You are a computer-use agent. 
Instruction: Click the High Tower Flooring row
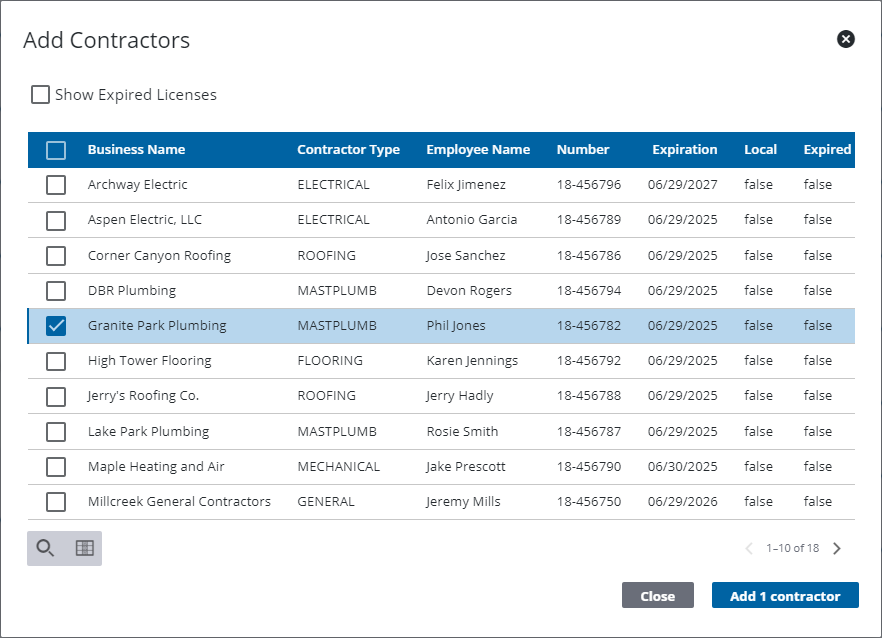pyautogui.click(x=149, y=361)
